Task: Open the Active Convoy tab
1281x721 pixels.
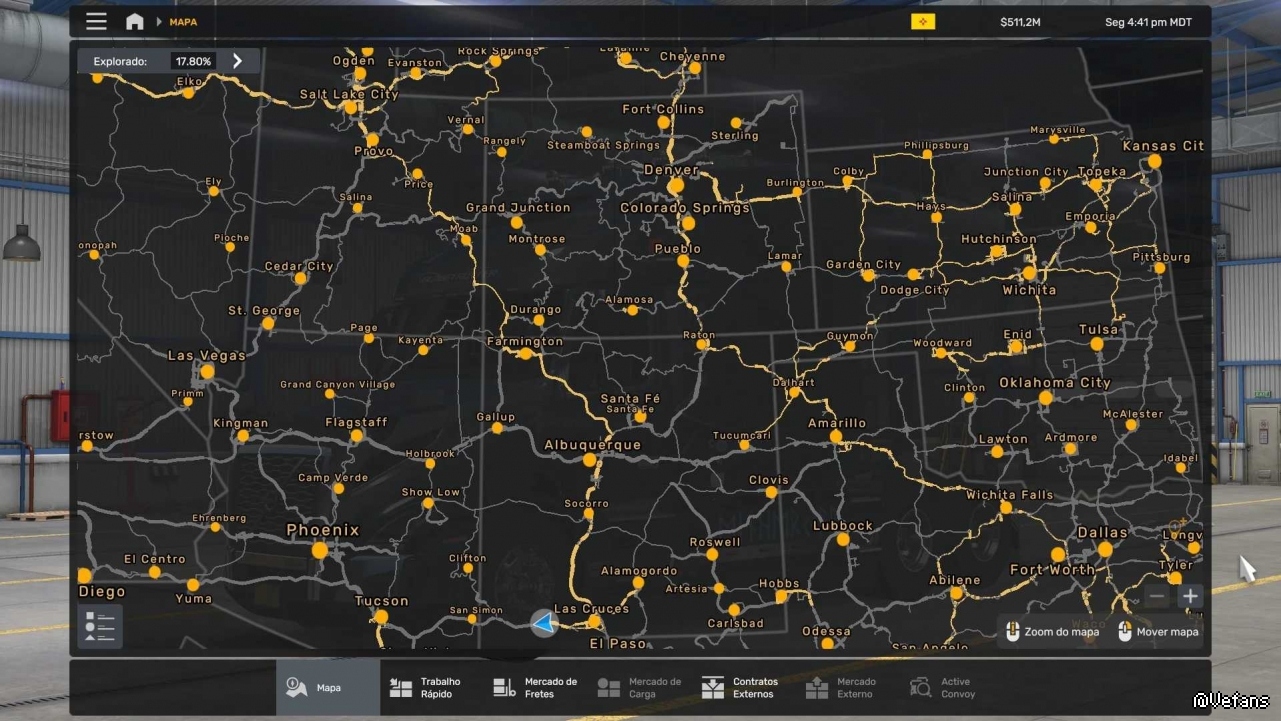Action: point(952,687)
